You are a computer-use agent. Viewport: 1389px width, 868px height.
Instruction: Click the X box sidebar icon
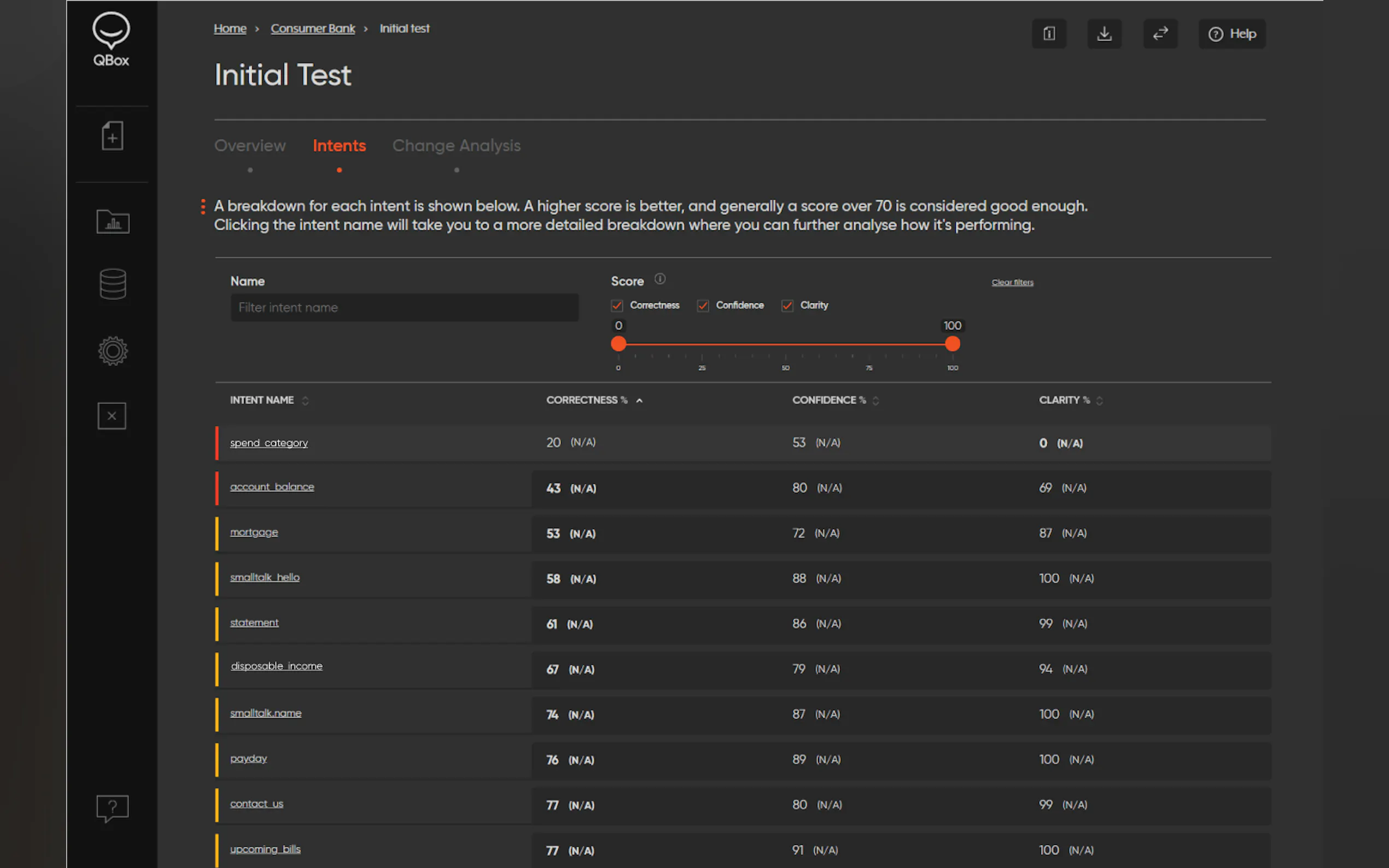[x=112, y=415]
